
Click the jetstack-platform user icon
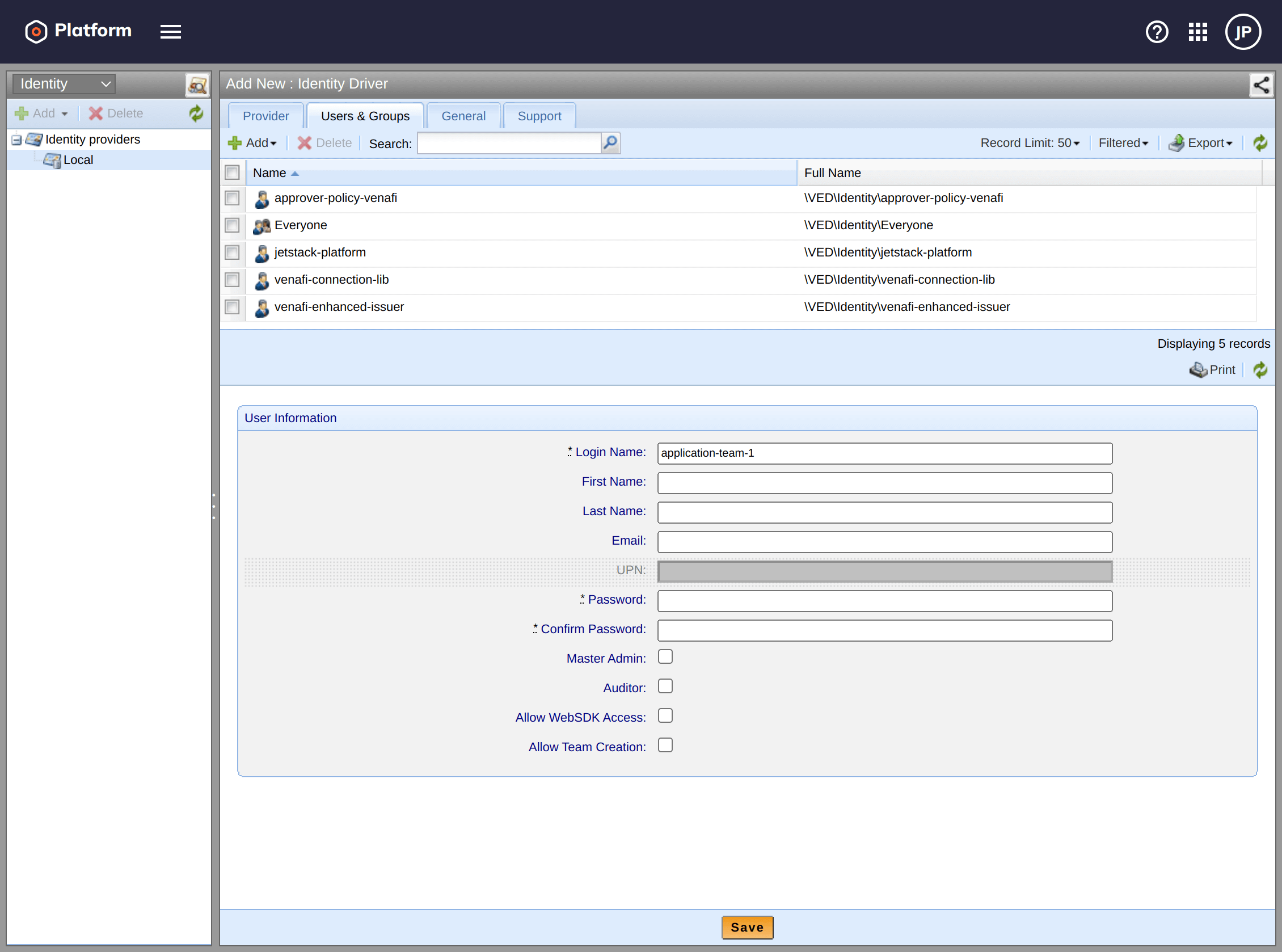coord(262,254)
